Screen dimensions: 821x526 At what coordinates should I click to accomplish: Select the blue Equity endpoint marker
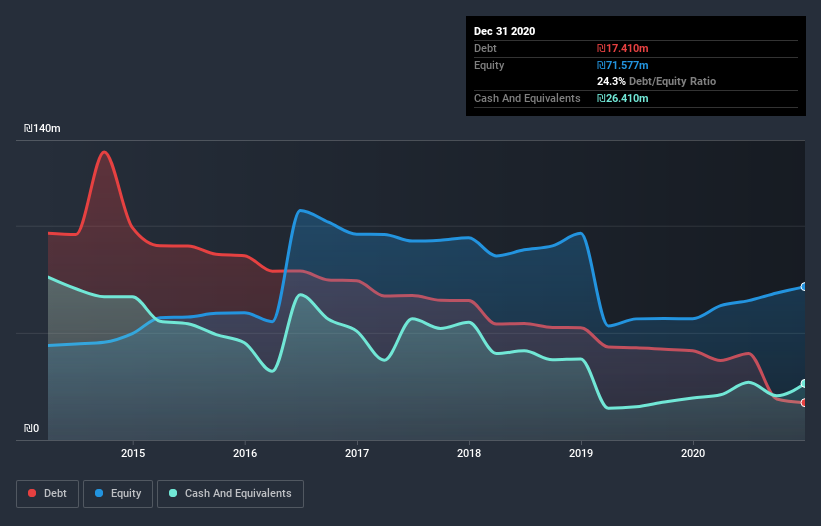coord(804,287)
